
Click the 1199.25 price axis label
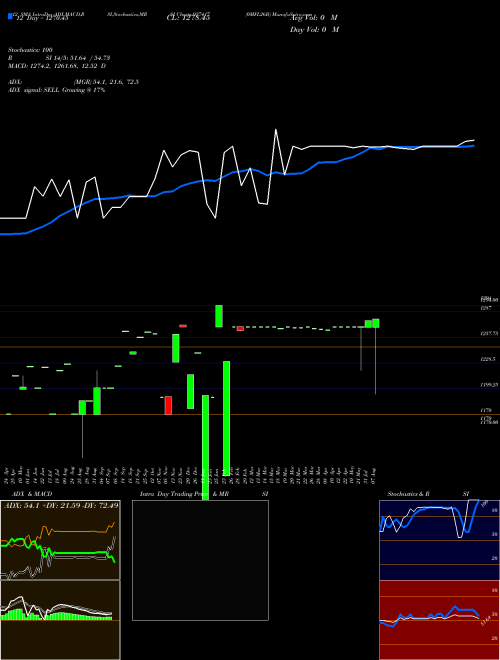coord(489,385)
